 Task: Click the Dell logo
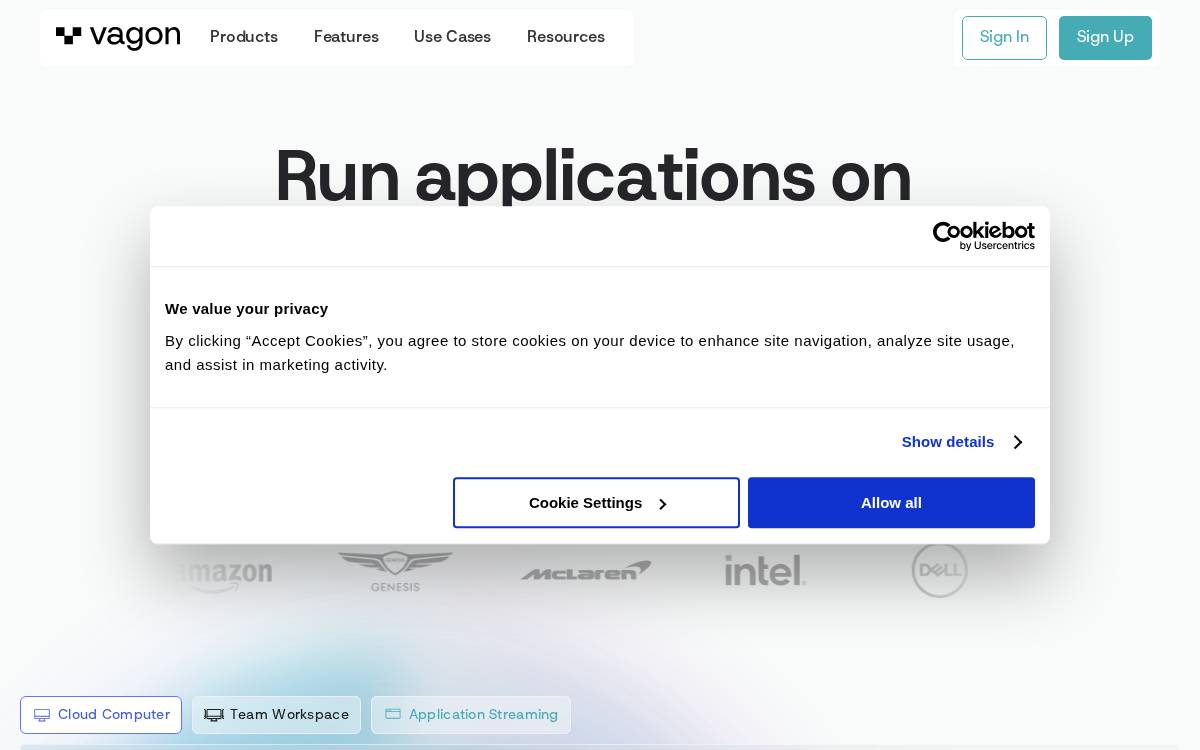click(x=940, y=570)
